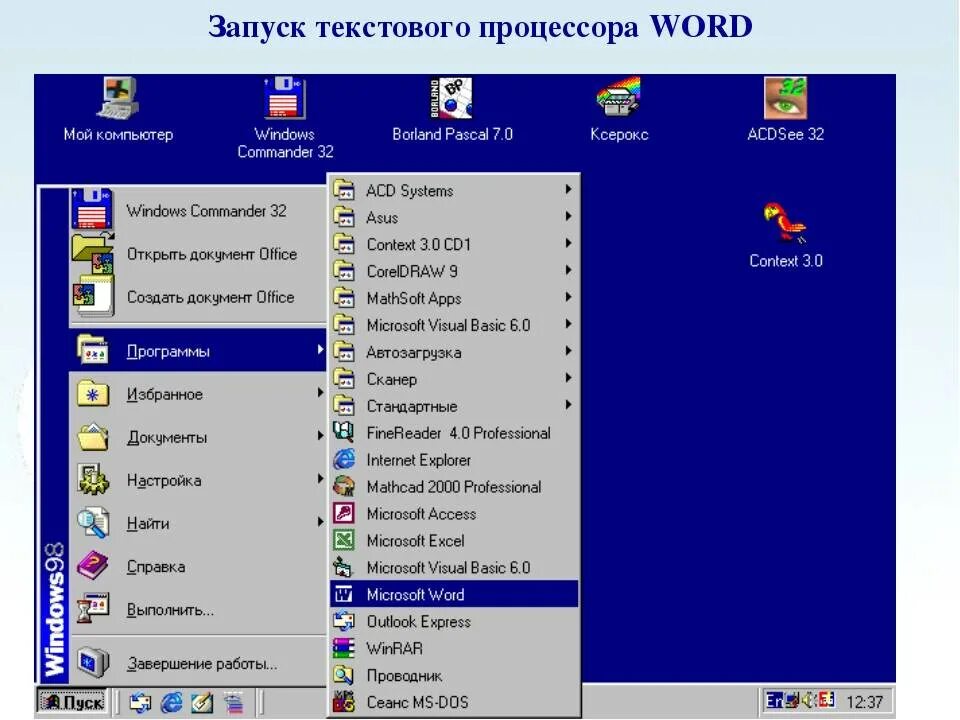Viewport: 960px width, 720px height.
Task: Click the Создать документ Office icon
Action: coord(93,296)
